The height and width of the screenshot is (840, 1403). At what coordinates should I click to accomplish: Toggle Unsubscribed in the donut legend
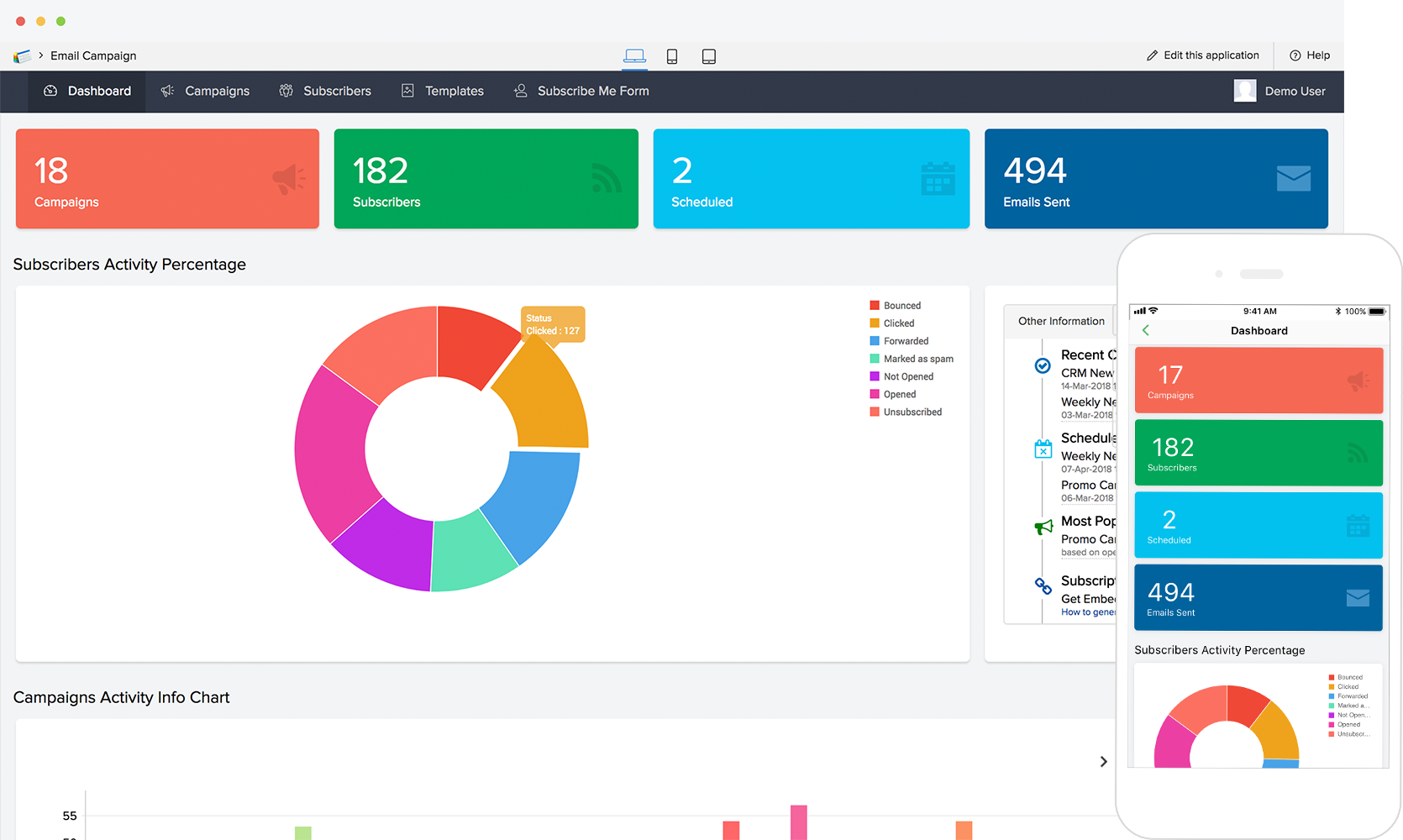tap(911, 412)
